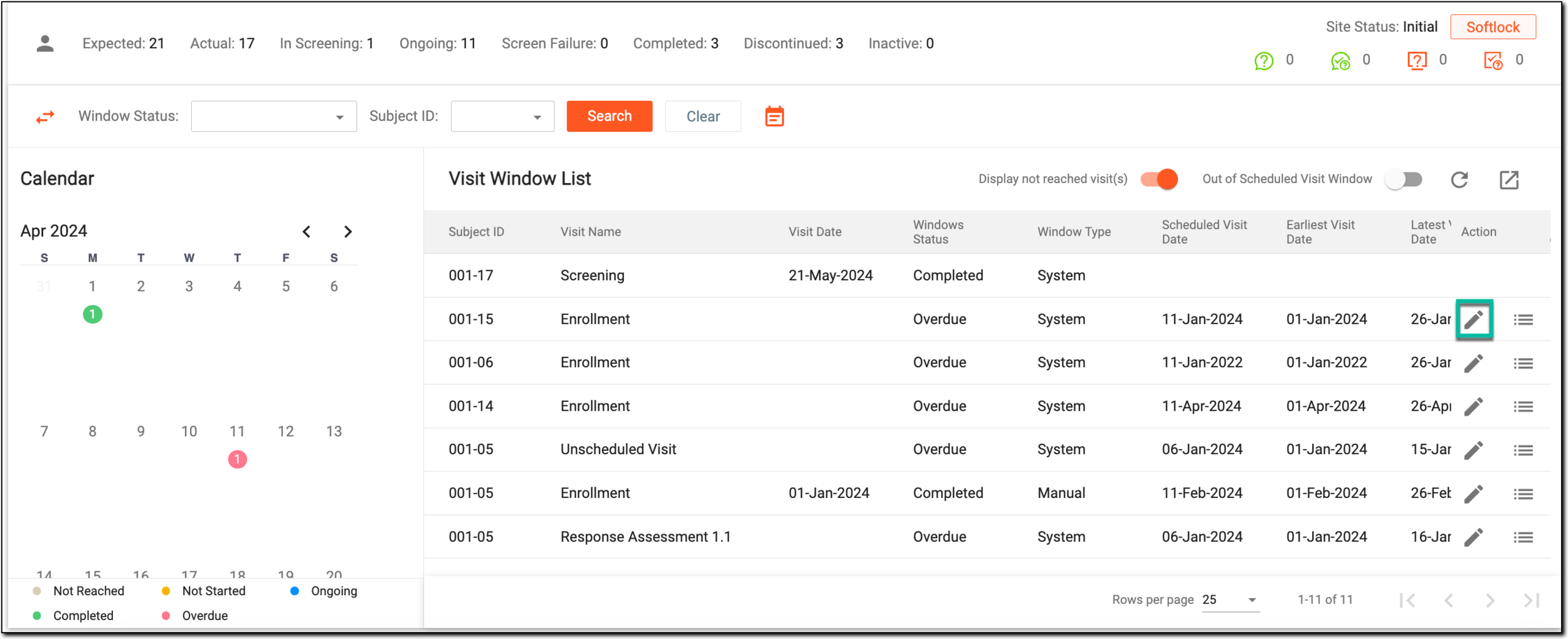Sort by Scheduled Visit Date column header
This screenshot has width=1568, height=639.
tap(1204, 232)
